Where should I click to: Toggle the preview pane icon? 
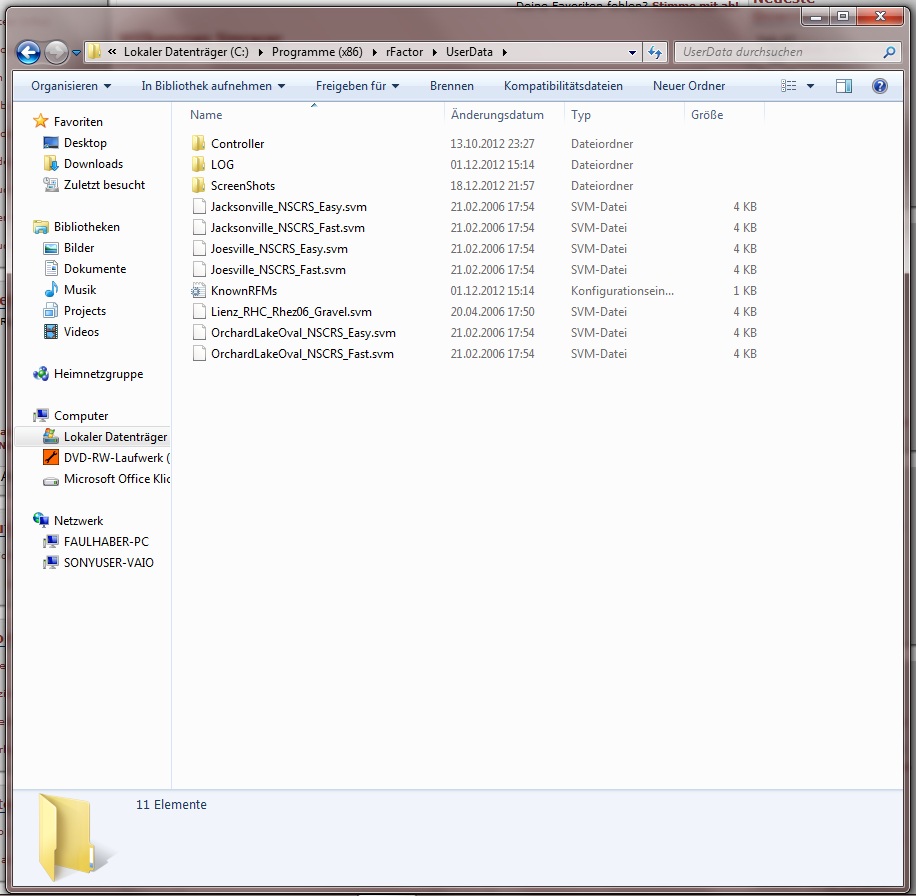(844, 86)
